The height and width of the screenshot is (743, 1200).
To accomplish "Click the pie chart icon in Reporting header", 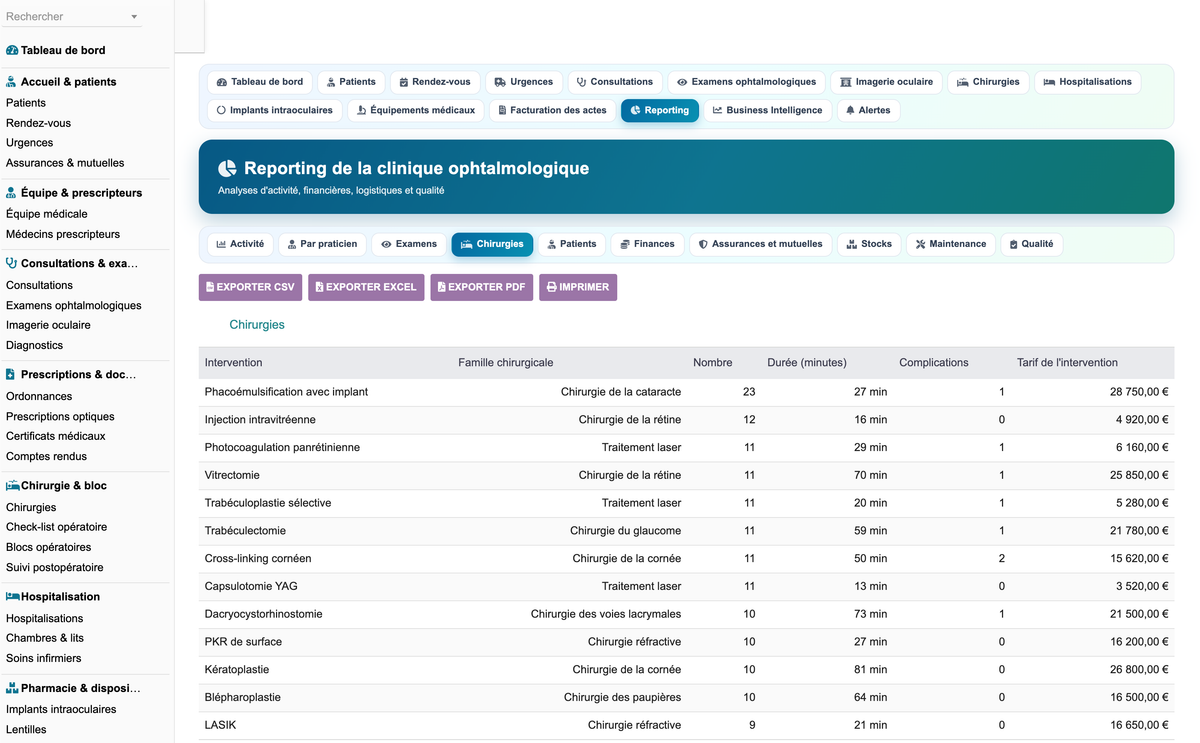I will tap(227, 168).
